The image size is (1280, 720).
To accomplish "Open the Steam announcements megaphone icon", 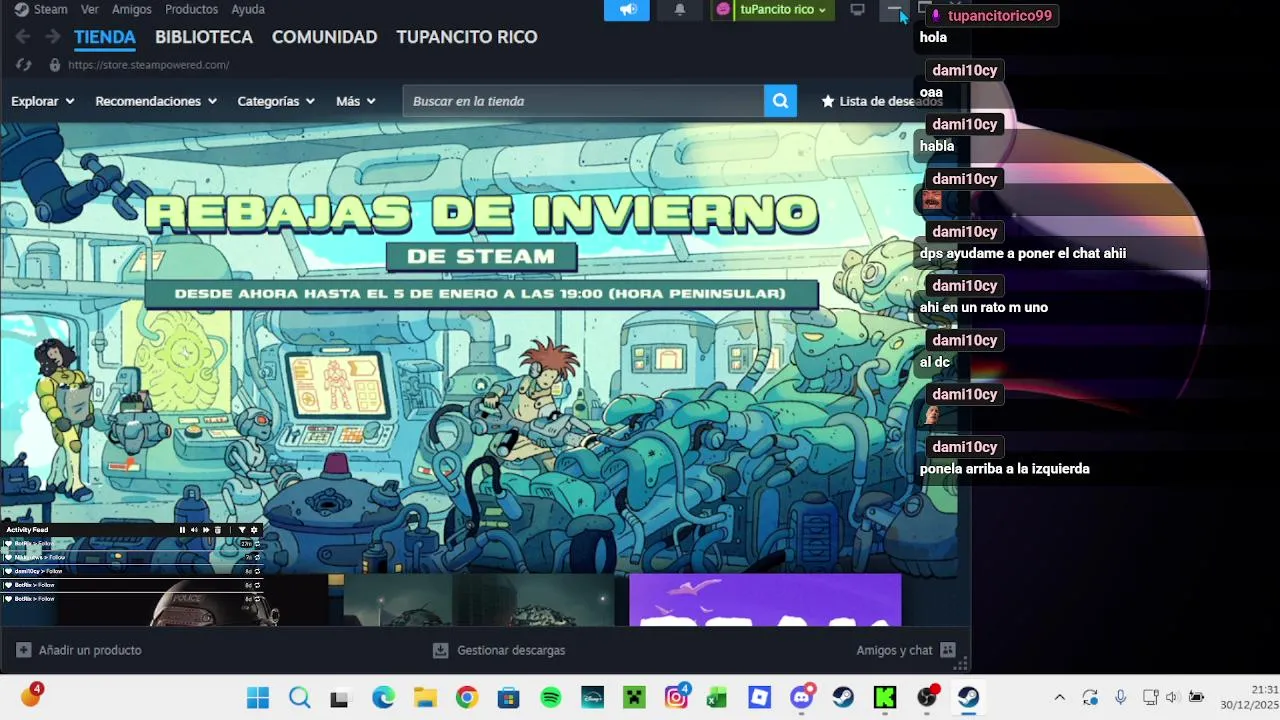I will point(627,10).
